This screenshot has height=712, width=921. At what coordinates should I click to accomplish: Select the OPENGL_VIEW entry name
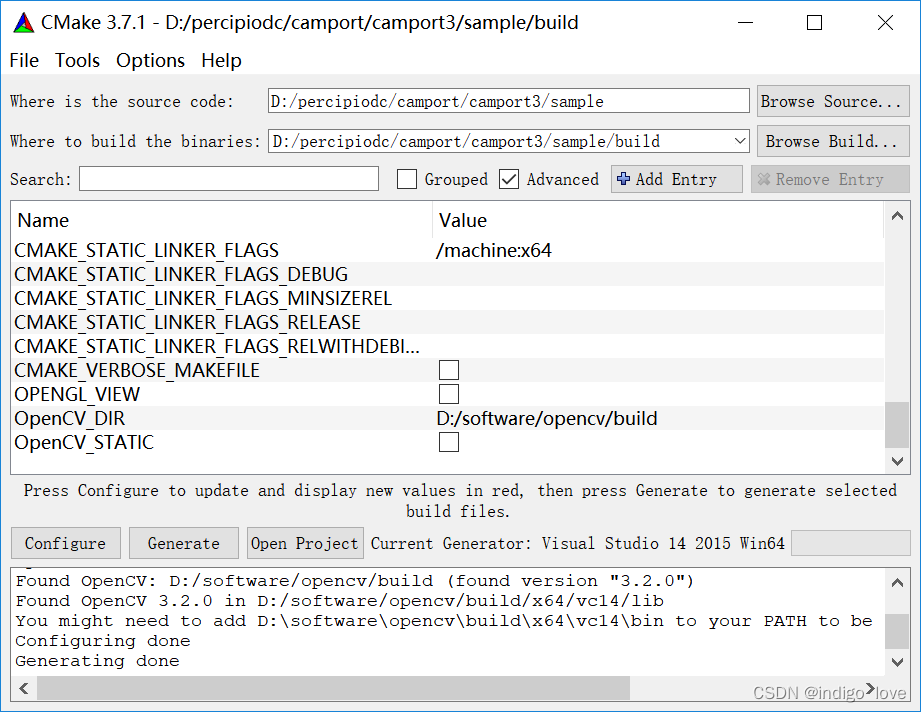(77, 395)
